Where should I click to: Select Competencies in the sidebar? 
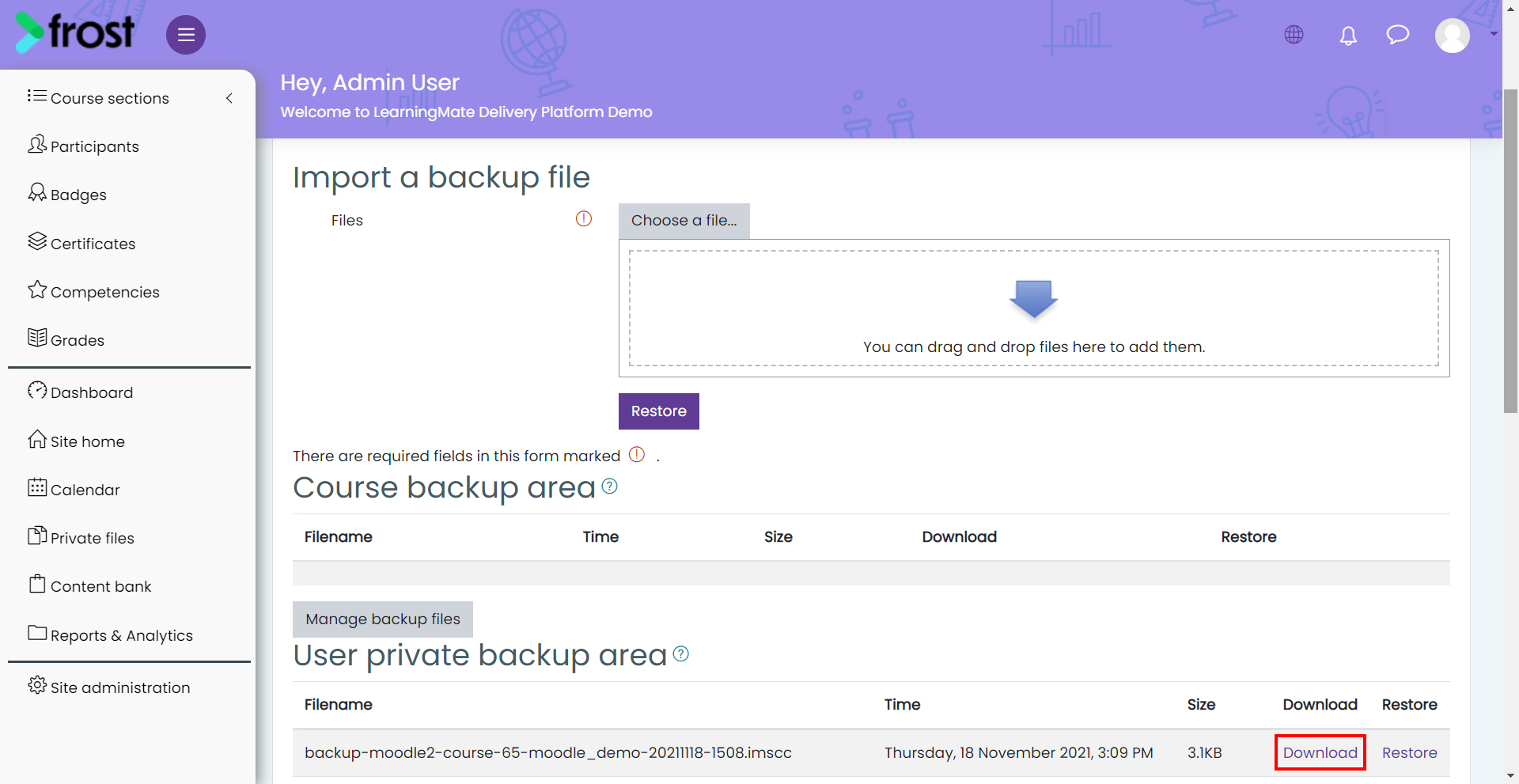pyautogui.click(x=105, y=292)
